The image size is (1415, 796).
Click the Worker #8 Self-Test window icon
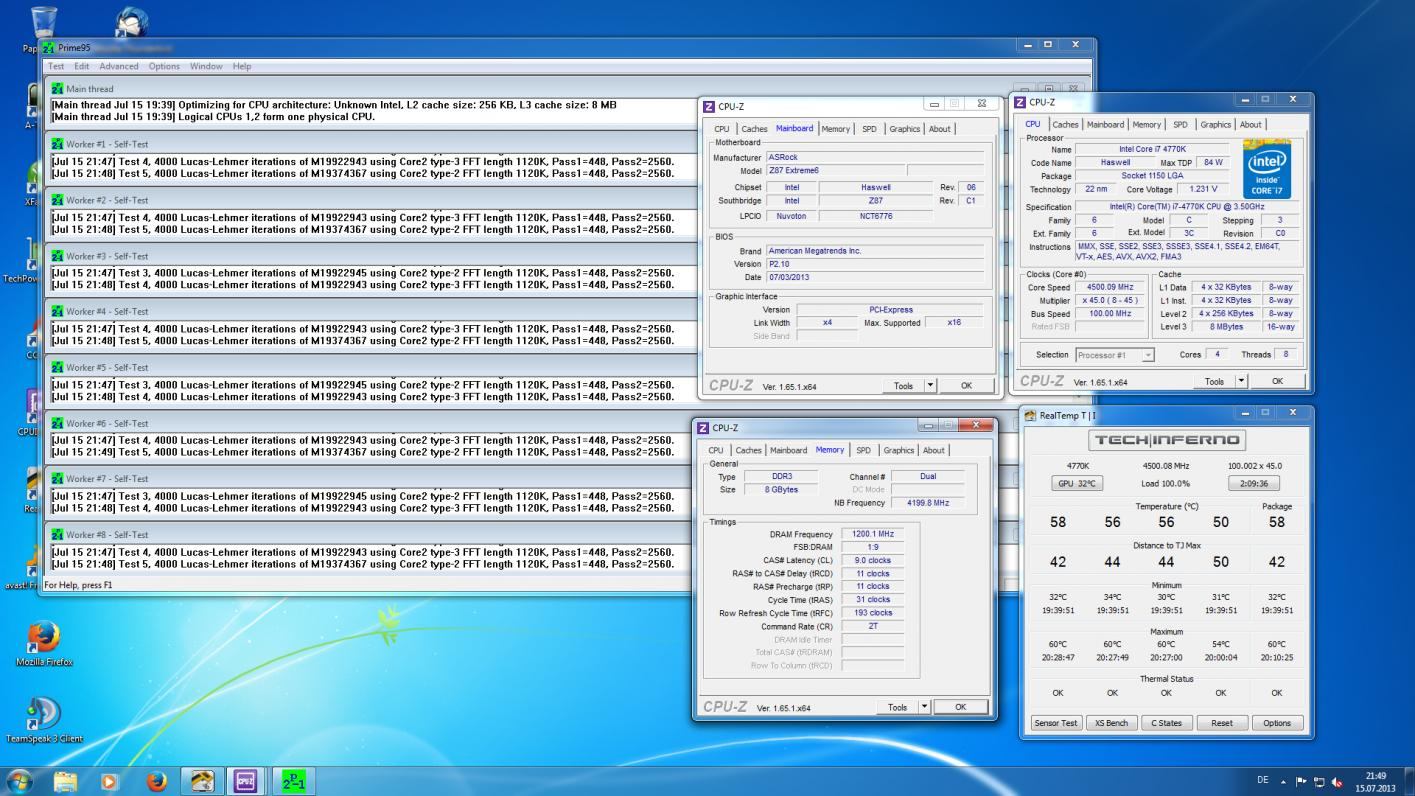(57, 534)
